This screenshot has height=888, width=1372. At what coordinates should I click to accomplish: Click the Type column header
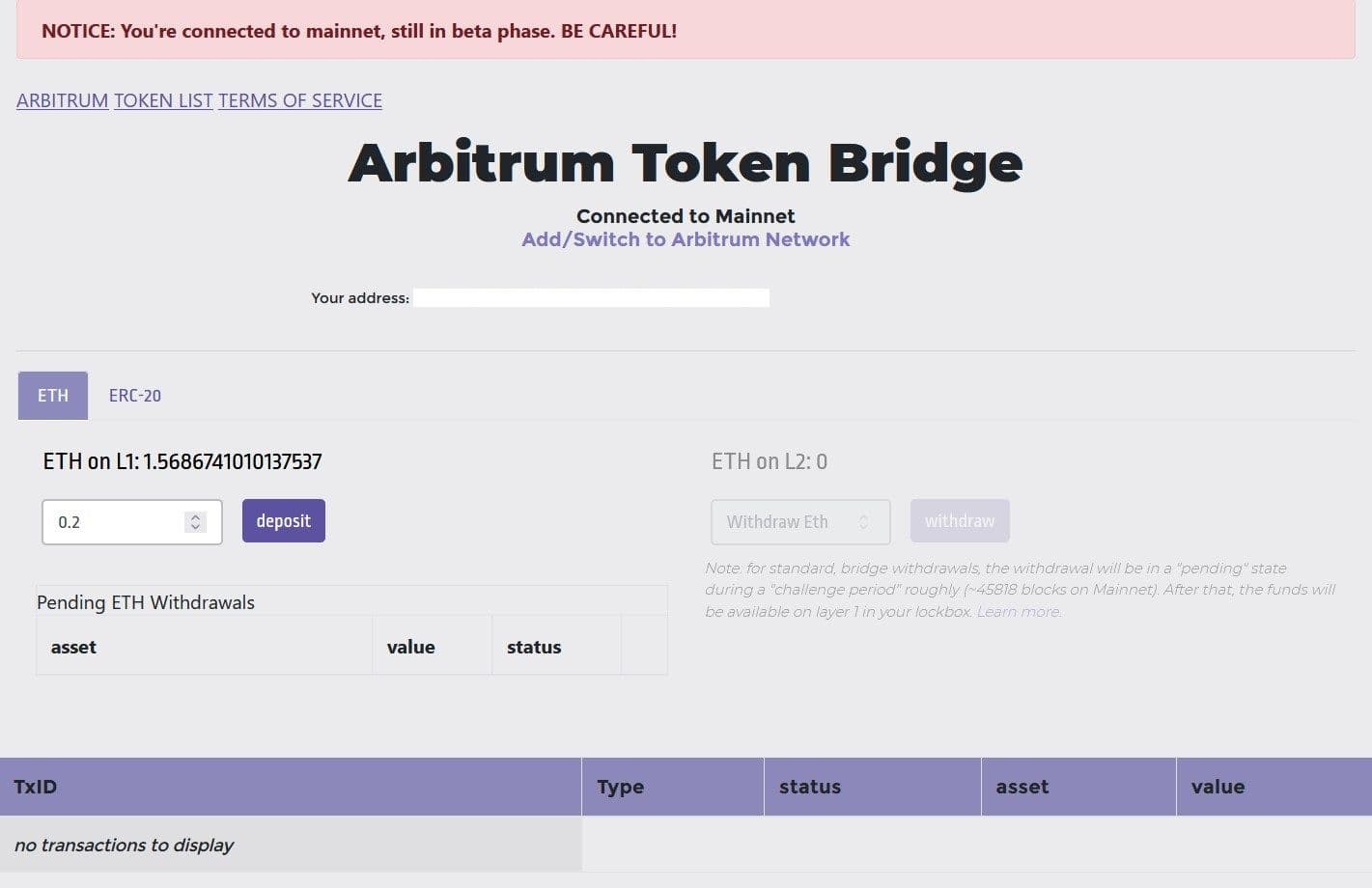(620, 787)
